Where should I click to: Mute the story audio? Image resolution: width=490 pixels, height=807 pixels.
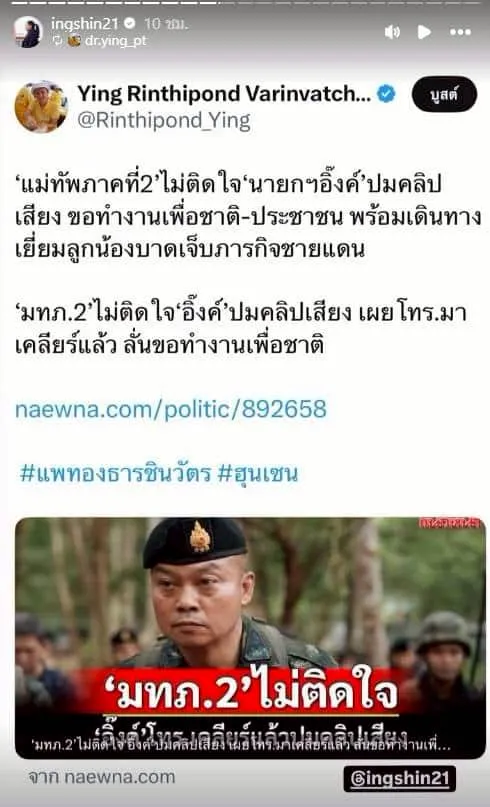point(392,32)
